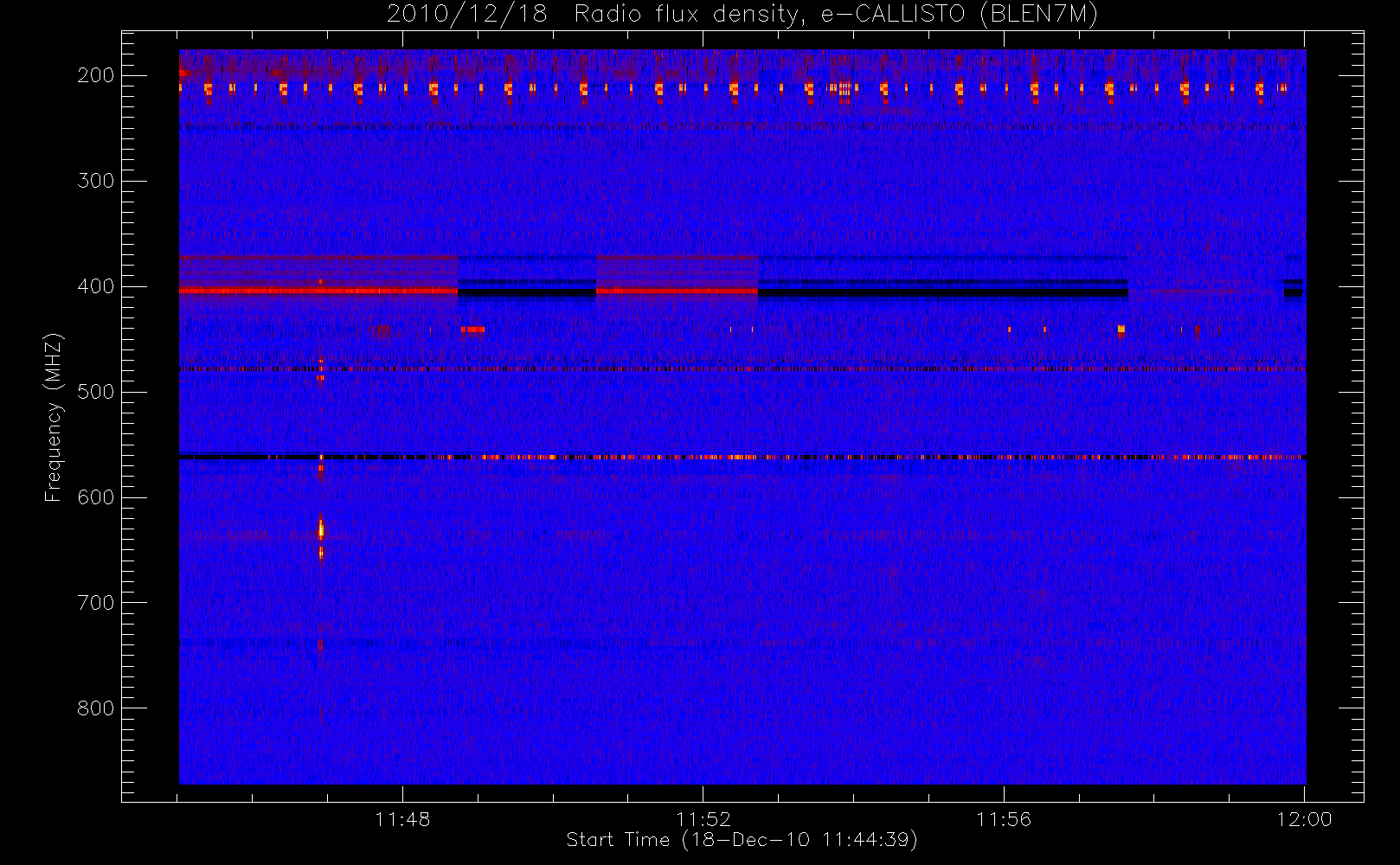1400x865 pixels.
Task: Click the '400' frequency tick label
Action: point(96,286)
